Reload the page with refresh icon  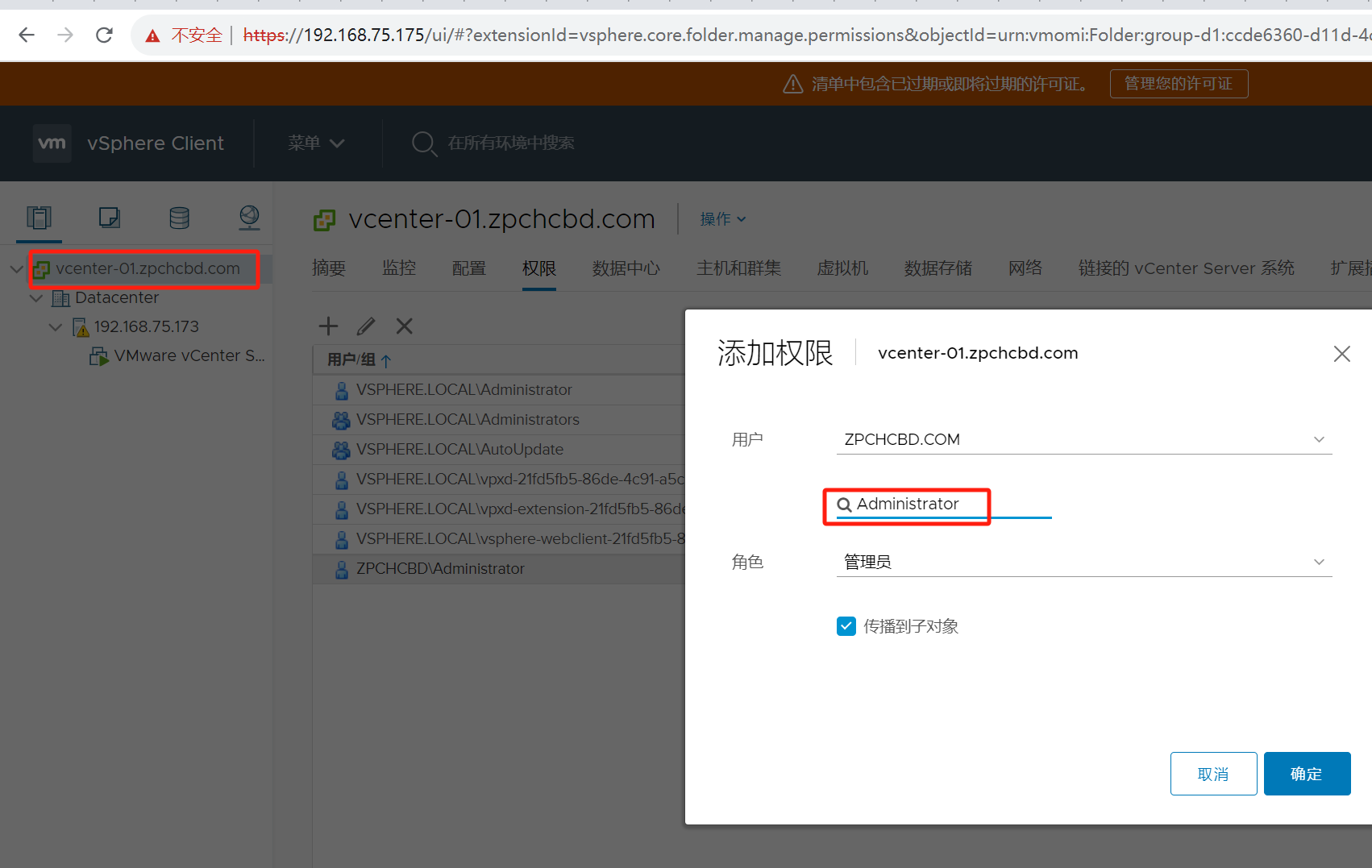tap(104, 35)
